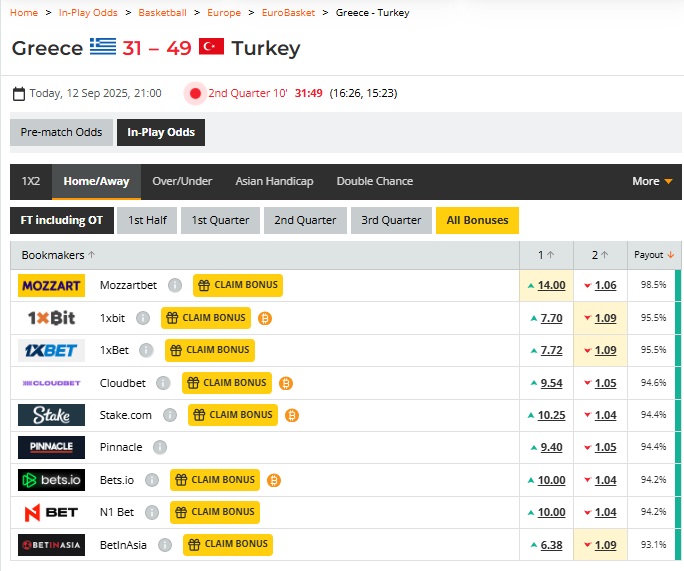Open EuroBasket breadcrumb link
The image size is (684, 571).
pyautogui.click(x=288, y=13)
